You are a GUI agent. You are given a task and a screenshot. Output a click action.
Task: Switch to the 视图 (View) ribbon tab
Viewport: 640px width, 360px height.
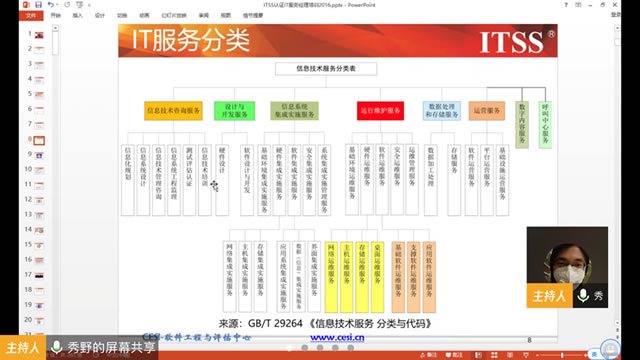[226, 16]
